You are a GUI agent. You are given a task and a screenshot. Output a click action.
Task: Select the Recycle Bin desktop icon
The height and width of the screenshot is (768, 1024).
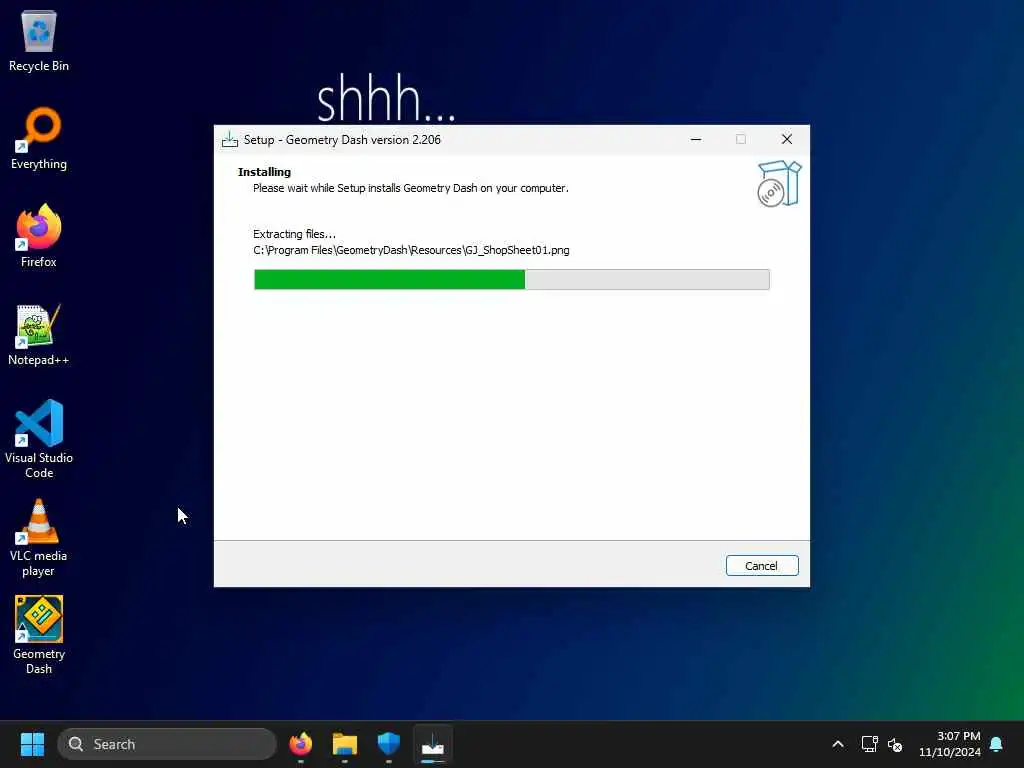[39, 41]
